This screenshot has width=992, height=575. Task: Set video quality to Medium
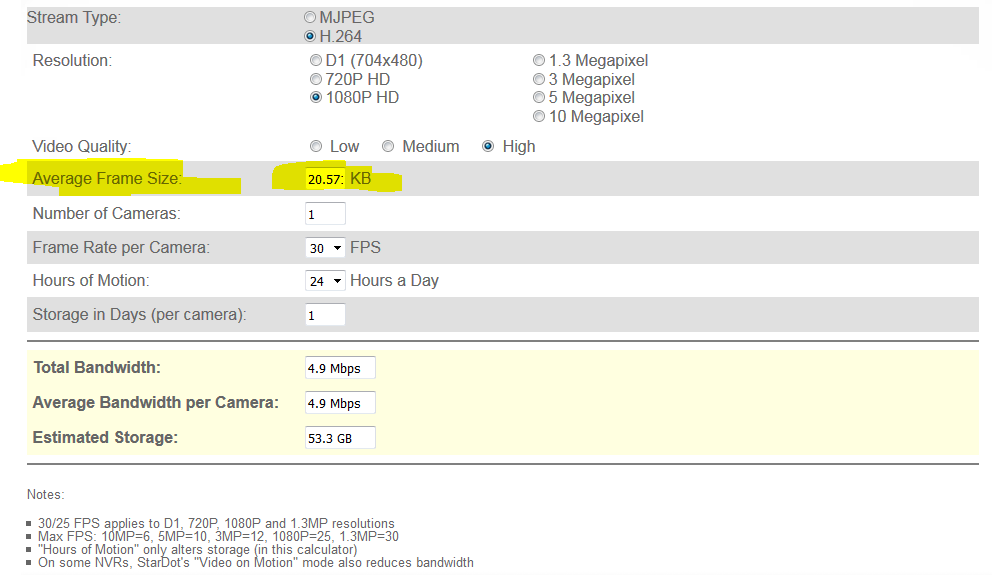pyautogui.click(x=389, y=146)
